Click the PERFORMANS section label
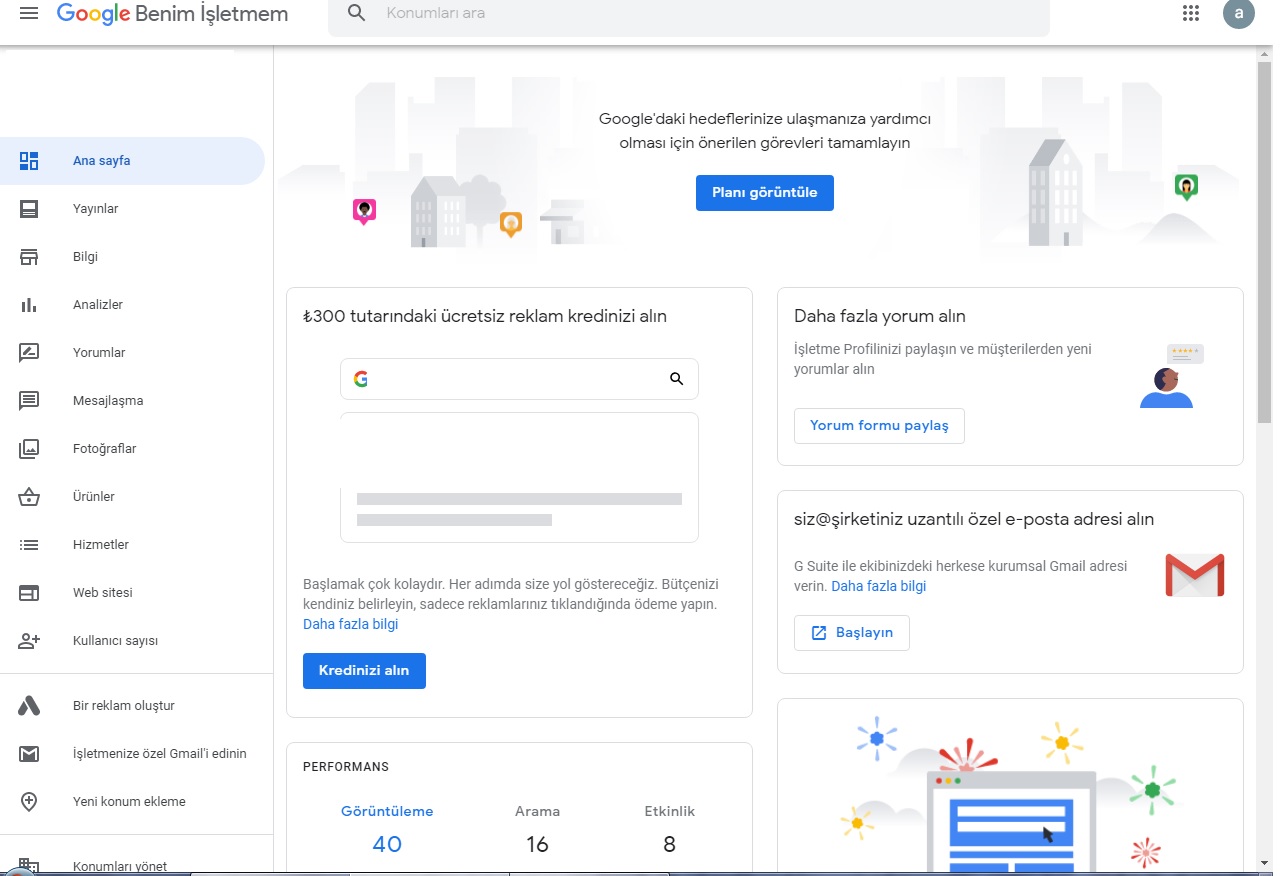 346,767
